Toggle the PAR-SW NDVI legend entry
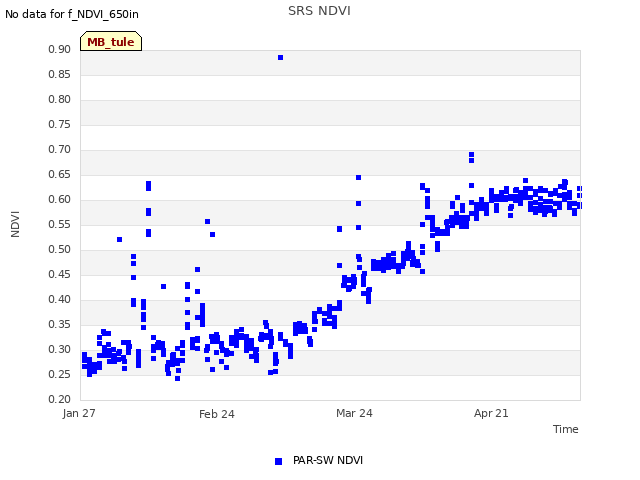 point(319,460)
